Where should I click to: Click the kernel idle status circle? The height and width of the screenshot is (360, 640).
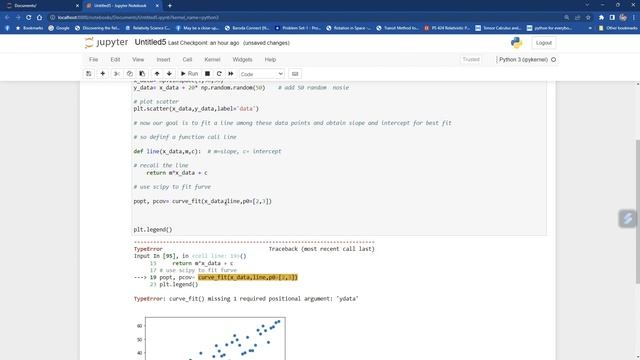[x=553, y=60]
